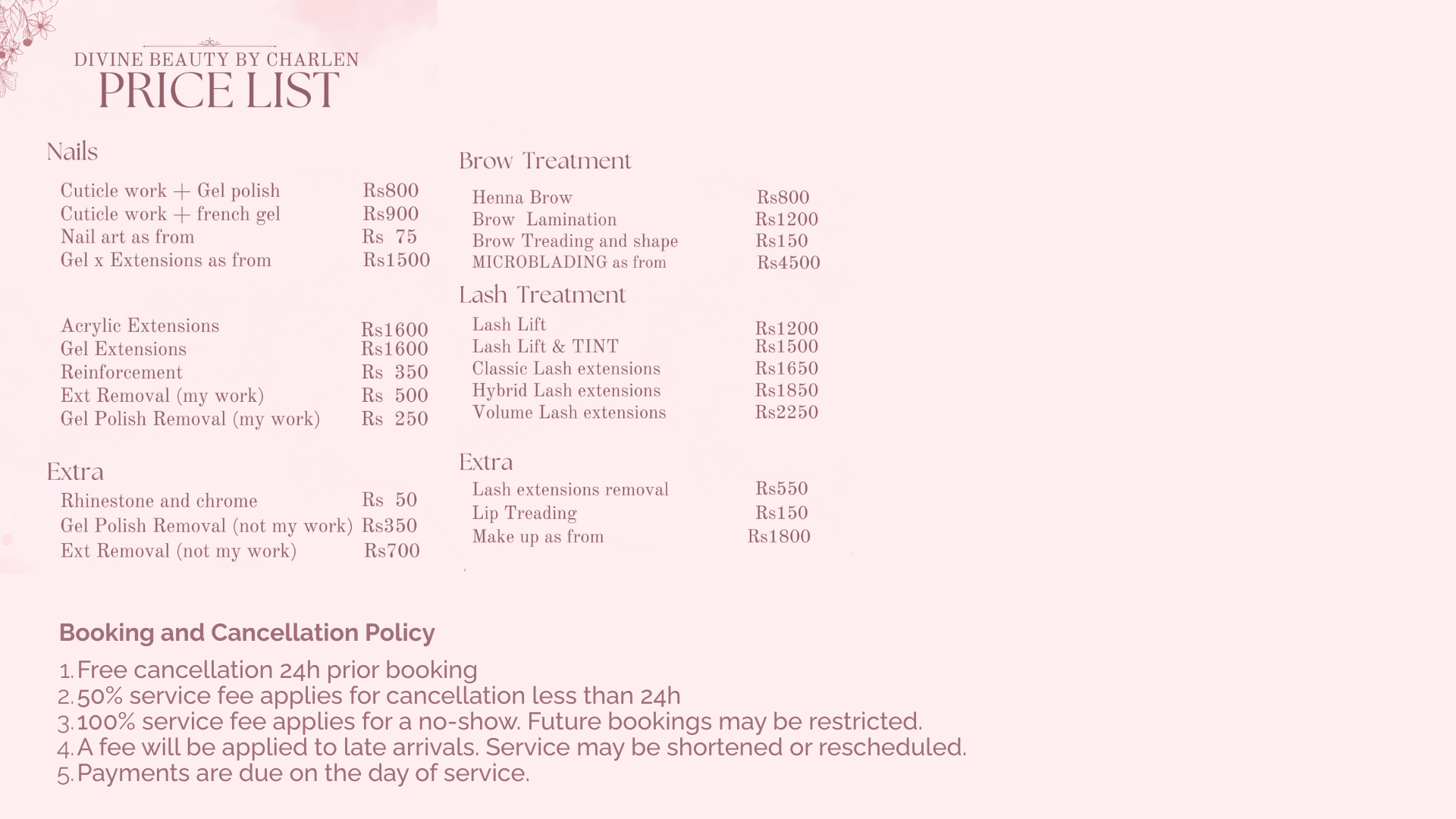Click the Rhinestone and chrome item

158,501
